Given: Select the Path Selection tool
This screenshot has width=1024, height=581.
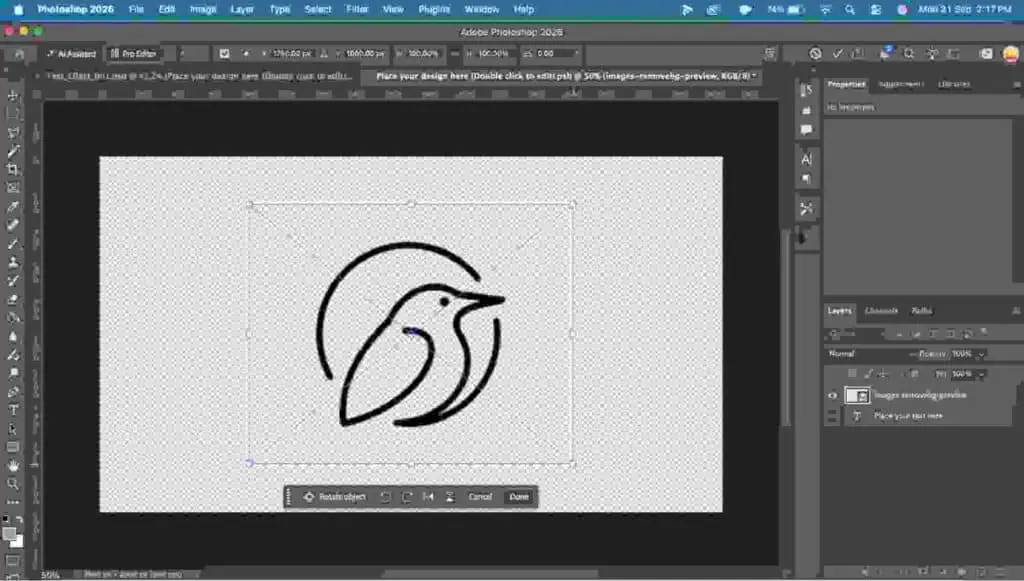Looking at the screenshot, I should [x=12, y=429].
